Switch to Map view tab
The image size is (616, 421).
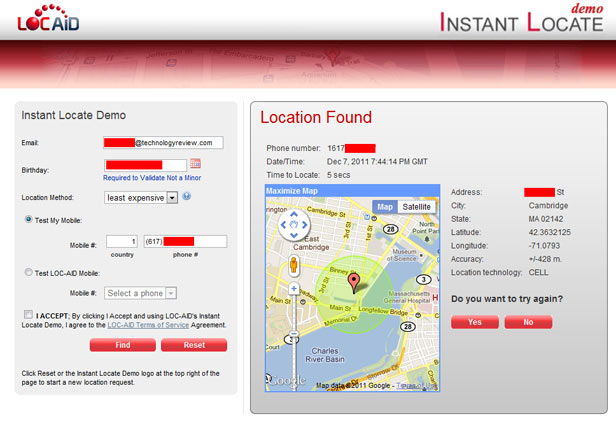click(x=385, y=207)
